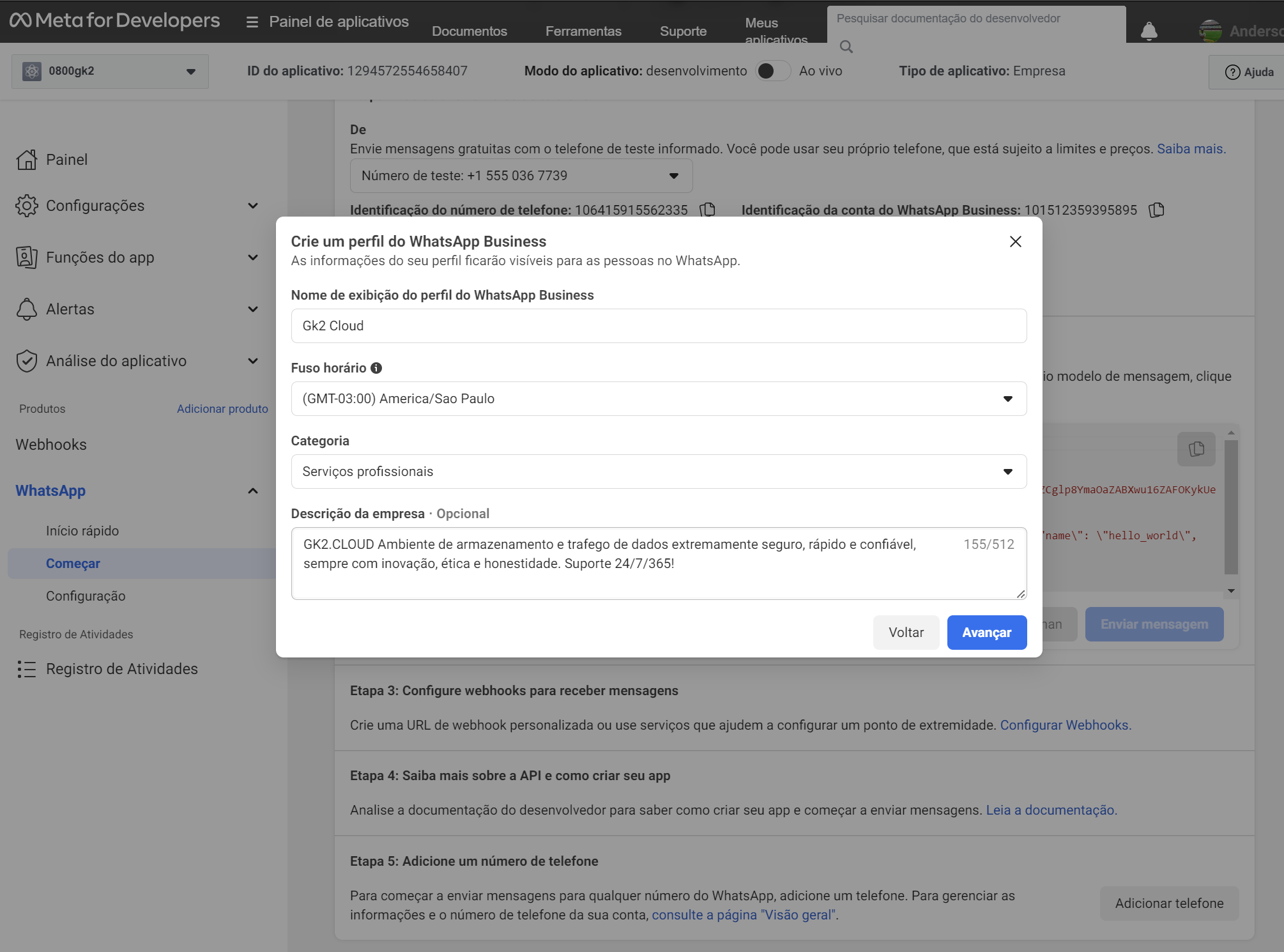The width and height of the screenshot is (1284, 952).
Task: Click the Registro de Atividades list icon
Action: point(27,669)
